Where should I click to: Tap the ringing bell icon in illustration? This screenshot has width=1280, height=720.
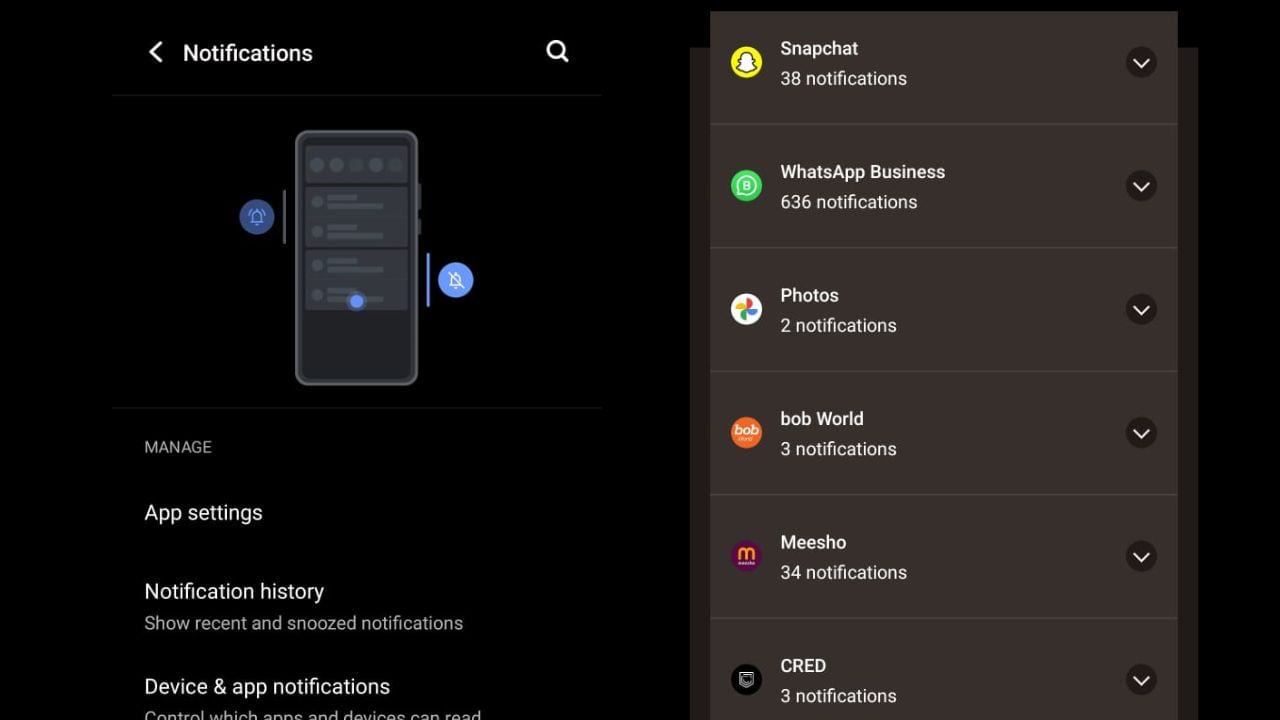[257, 217]
